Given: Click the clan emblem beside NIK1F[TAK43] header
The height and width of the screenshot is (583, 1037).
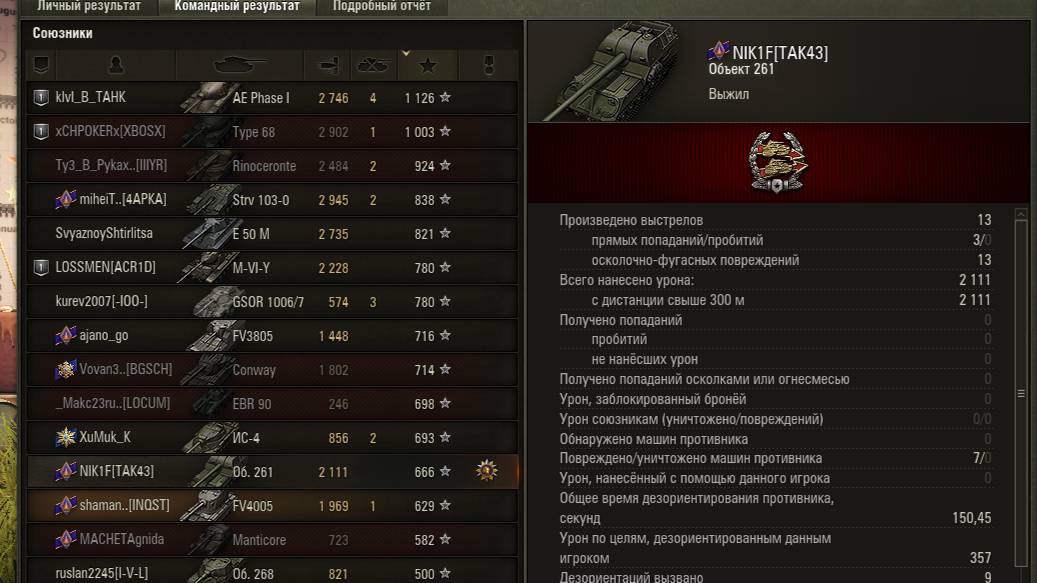Looking at the screenshot, I should pyautogui.click(x=718, y=50).
